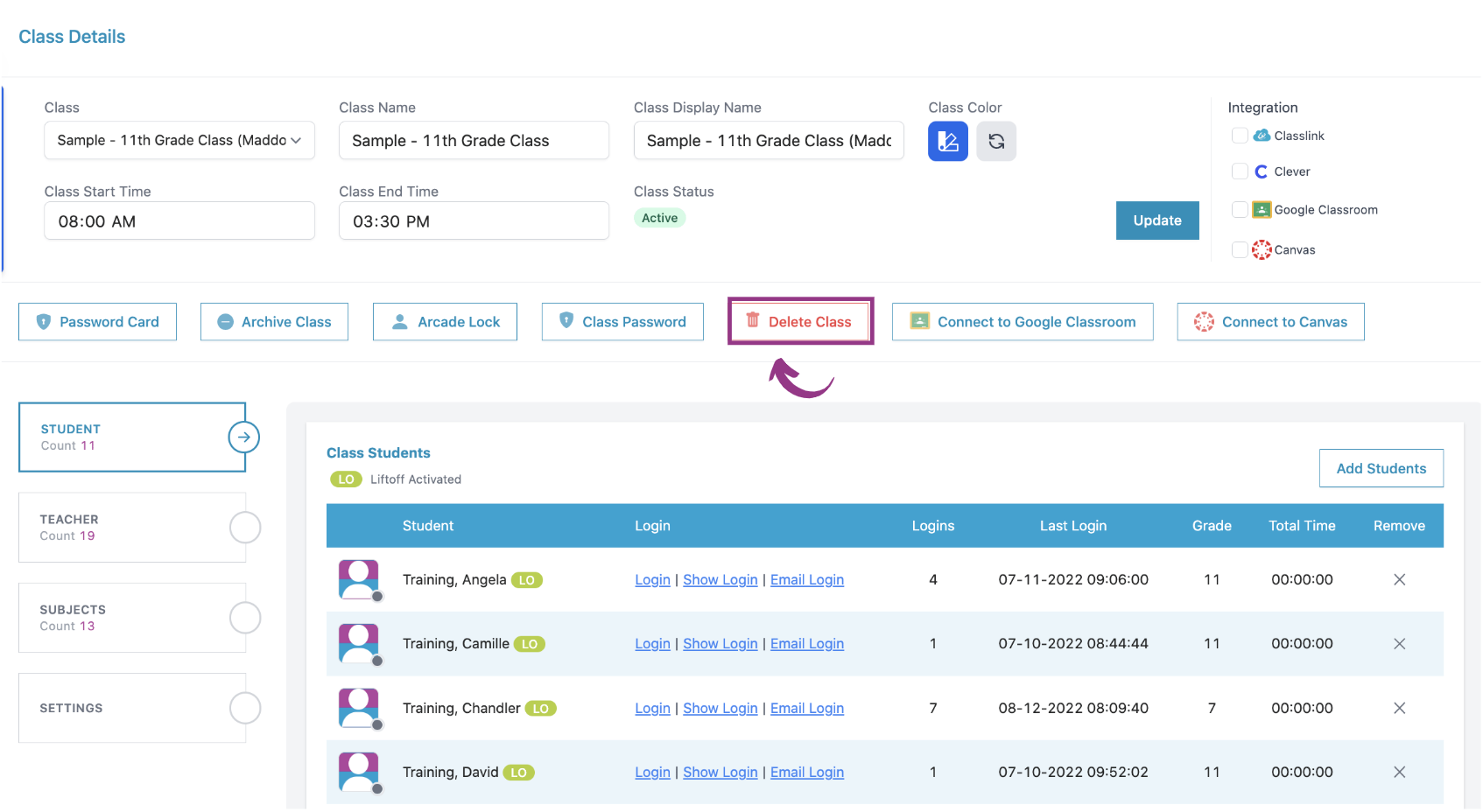Click Login link for Camille Training

652,644
